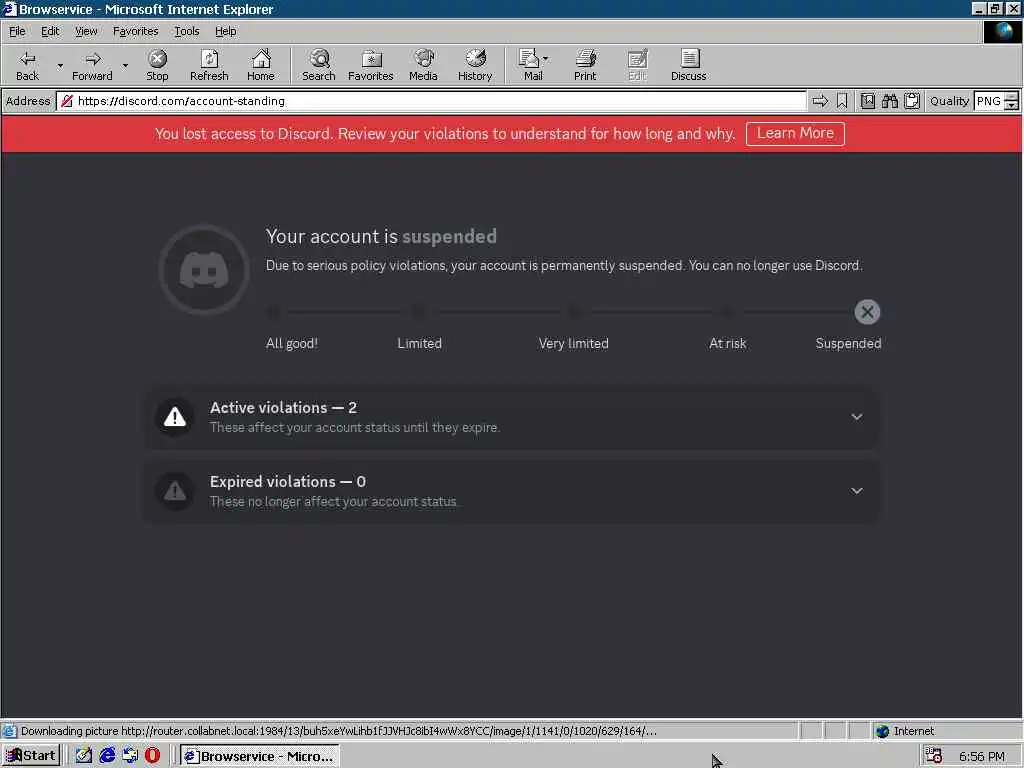Screen dimensions: 1024x768
Task: Open the Edit menu
Action: click(x=50, y=31)
